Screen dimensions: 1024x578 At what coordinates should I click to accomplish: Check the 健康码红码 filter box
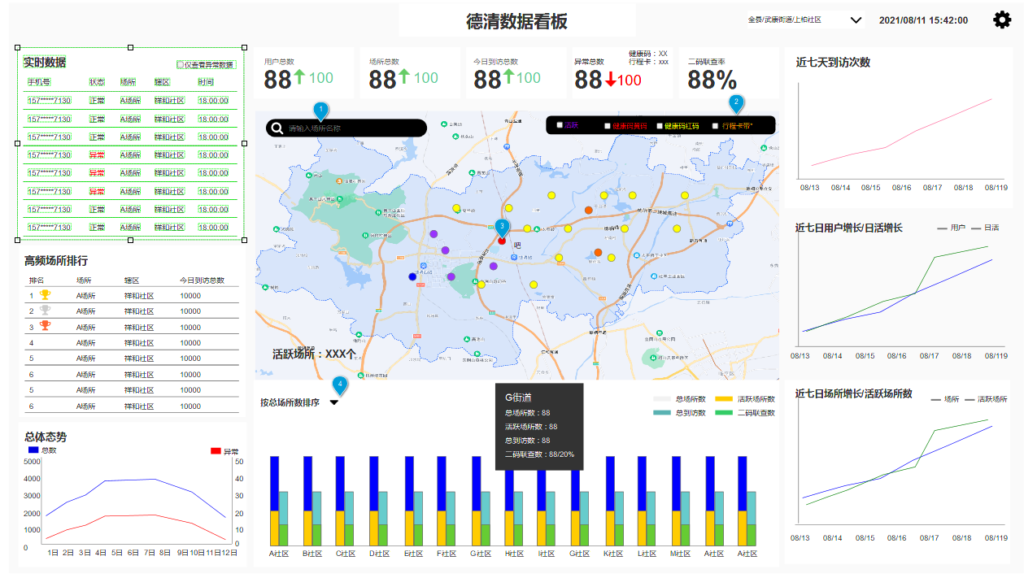[x=660, y=126]
